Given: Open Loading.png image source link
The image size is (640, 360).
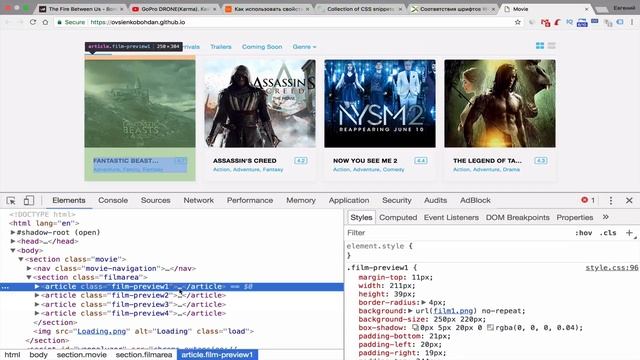Looking at the screenshot, I should click(x=101, y=331).
